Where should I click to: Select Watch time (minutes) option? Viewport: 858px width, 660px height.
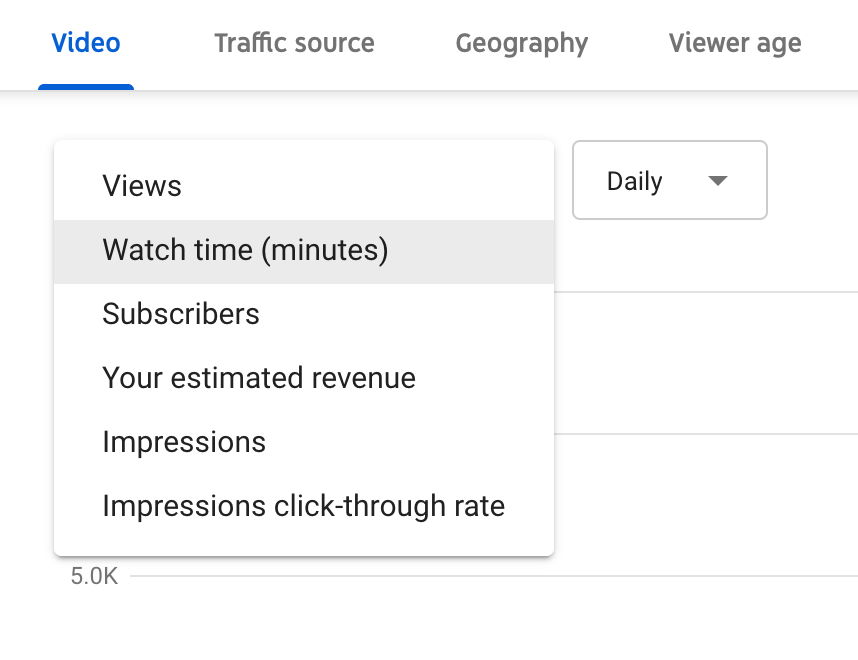click(304, 251)
